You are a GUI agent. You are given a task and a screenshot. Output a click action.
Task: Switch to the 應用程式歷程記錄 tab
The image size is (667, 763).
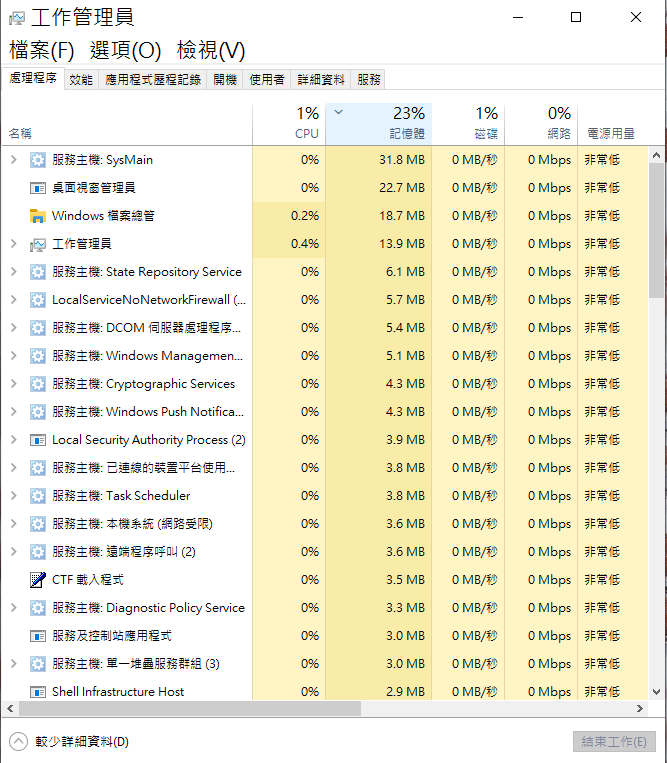tap(153, 80)
